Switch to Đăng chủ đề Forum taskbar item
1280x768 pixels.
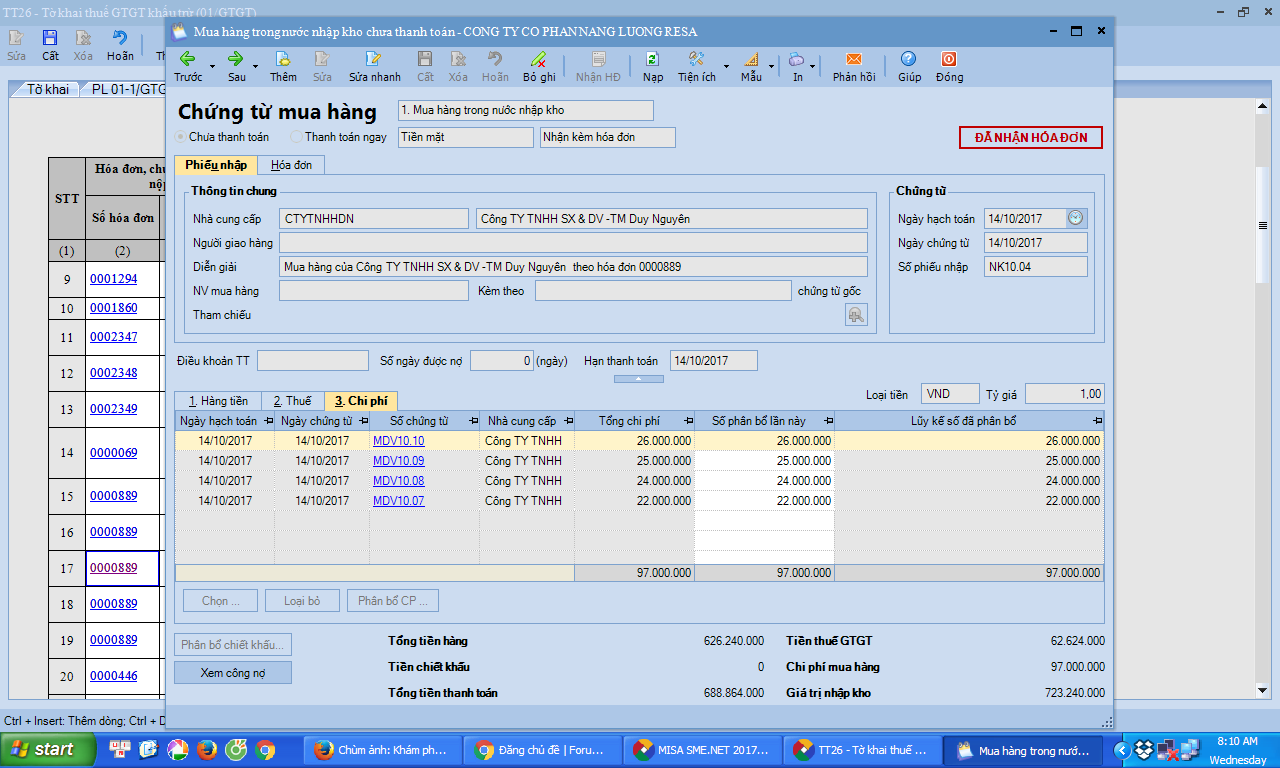[x=543, y=750]
